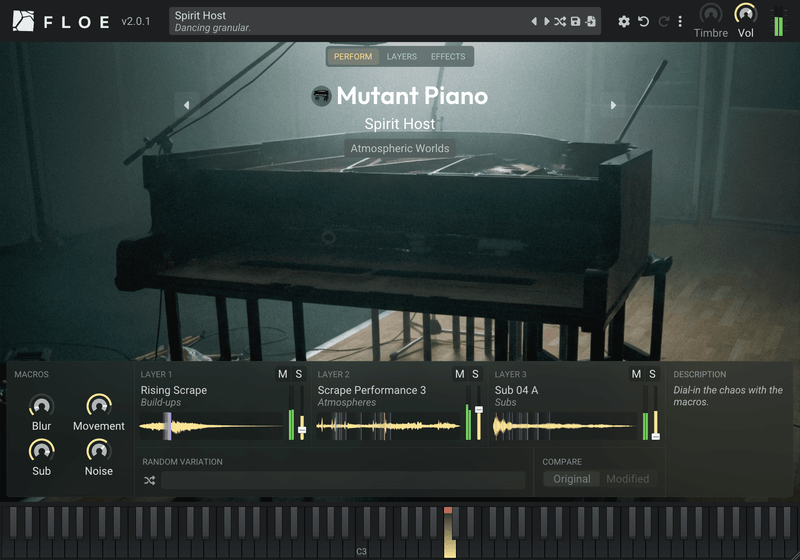Click the MACROS section heading
Image resolution: width=800 pixels, height=560 pixels.
tap(32, 374)
